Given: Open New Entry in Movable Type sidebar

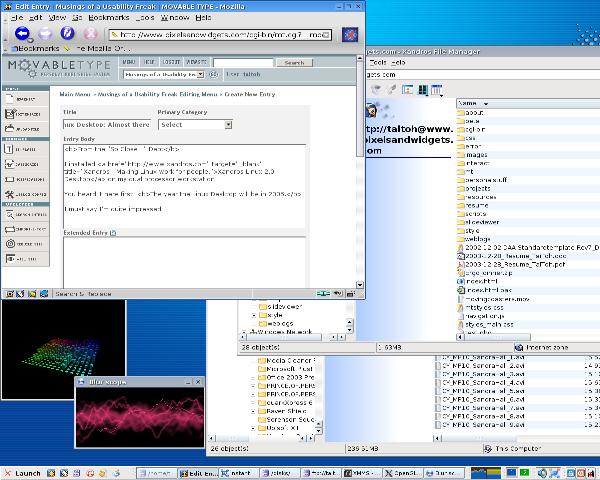Looking at the screenshot, I should click(x=26, y=99).
